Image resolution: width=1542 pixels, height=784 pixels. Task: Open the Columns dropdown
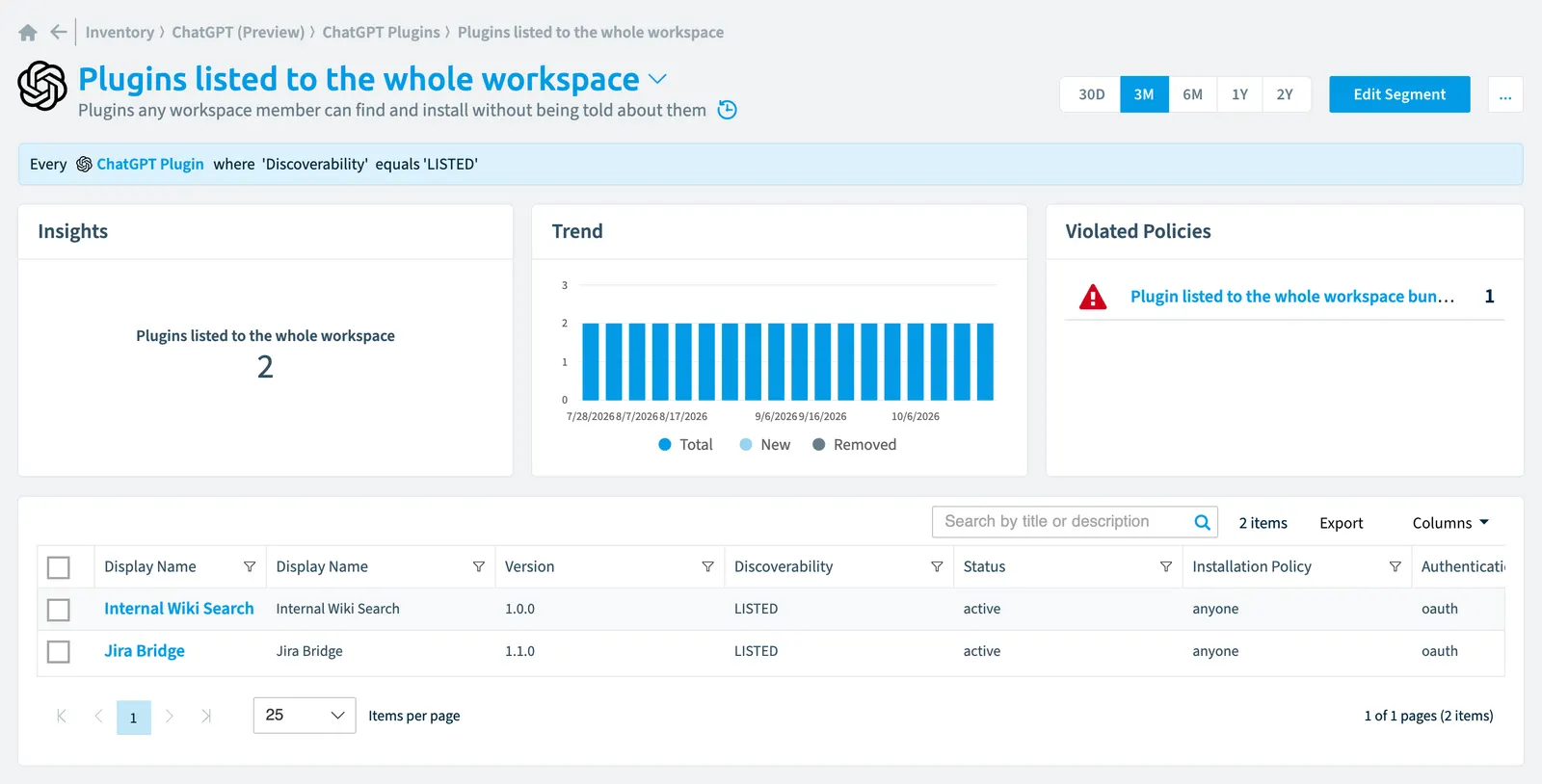(1450, 523)
